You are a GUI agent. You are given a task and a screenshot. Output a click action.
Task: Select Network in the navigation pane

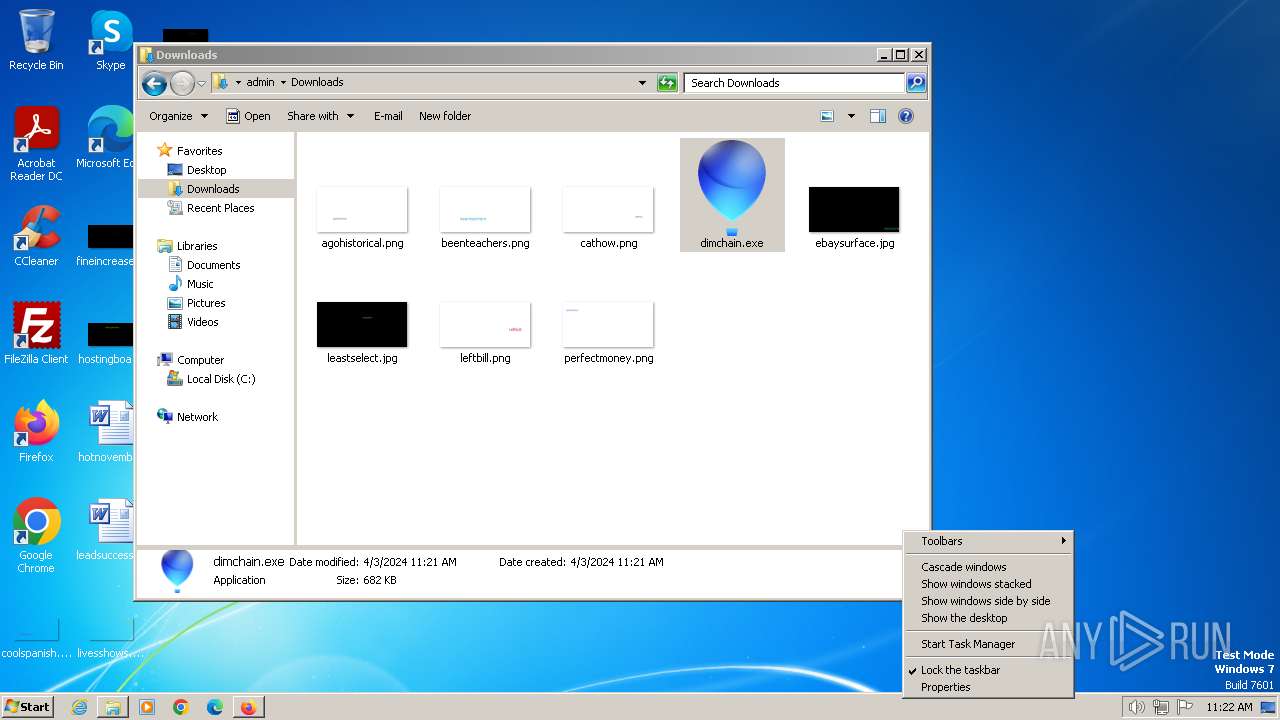[x=188, y=417]
